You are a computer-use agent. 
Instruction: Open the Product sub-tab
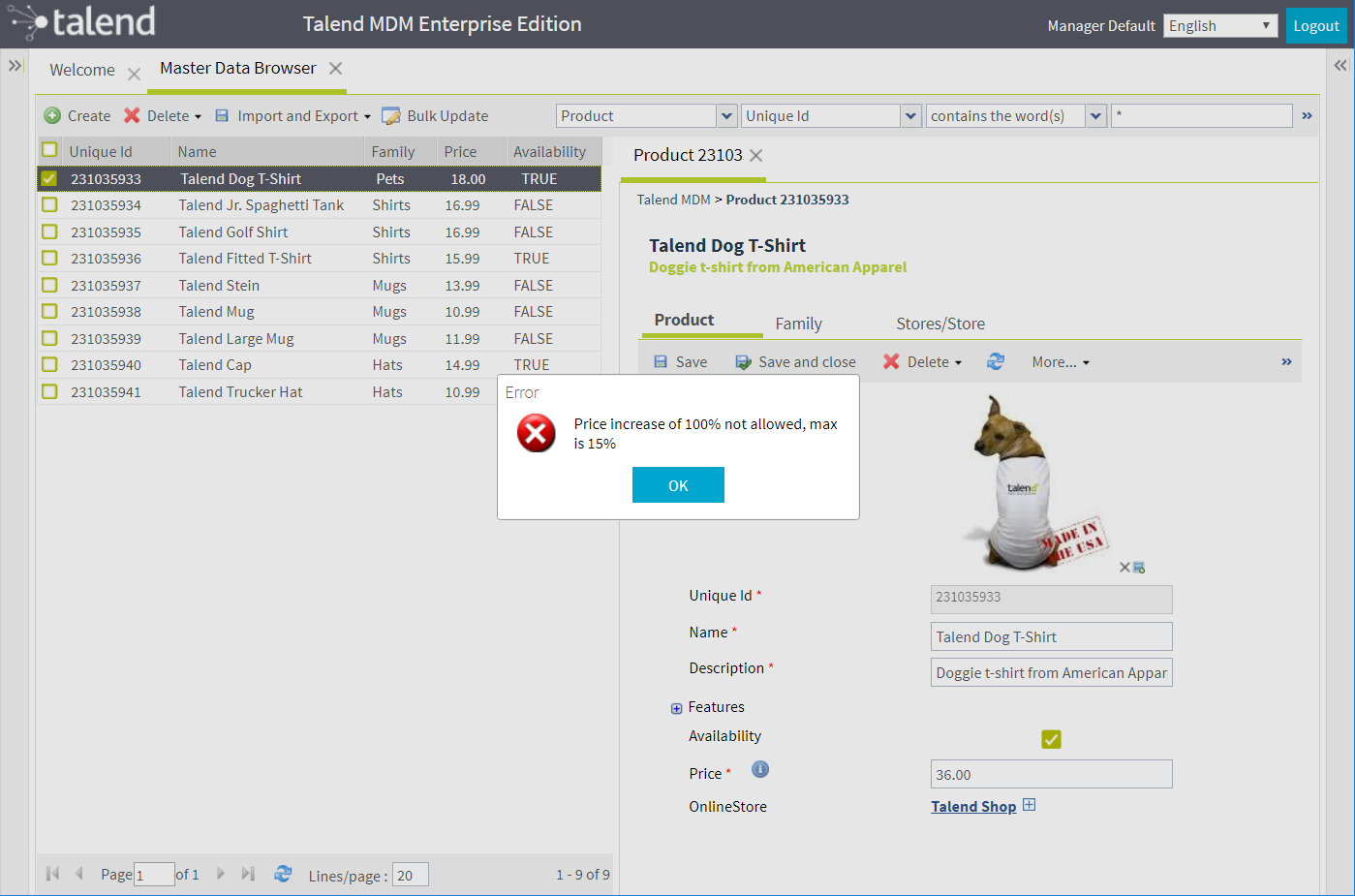tap(684, 320)
